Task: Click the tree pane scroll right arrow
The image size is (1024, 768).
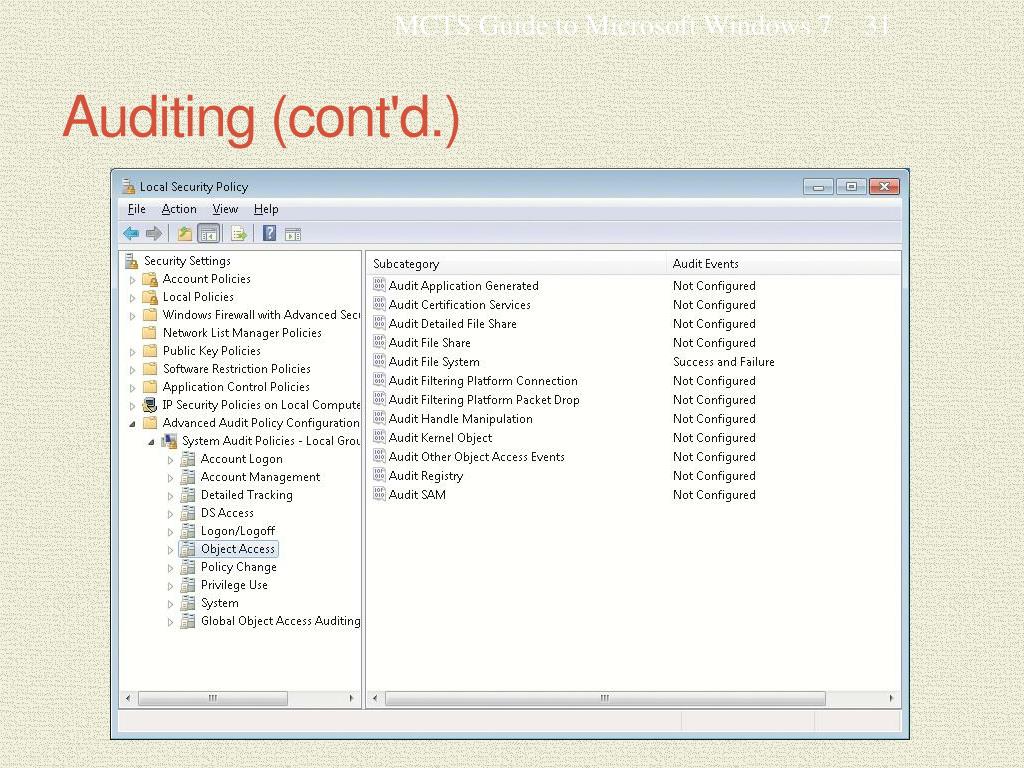Action: (351, 698)
